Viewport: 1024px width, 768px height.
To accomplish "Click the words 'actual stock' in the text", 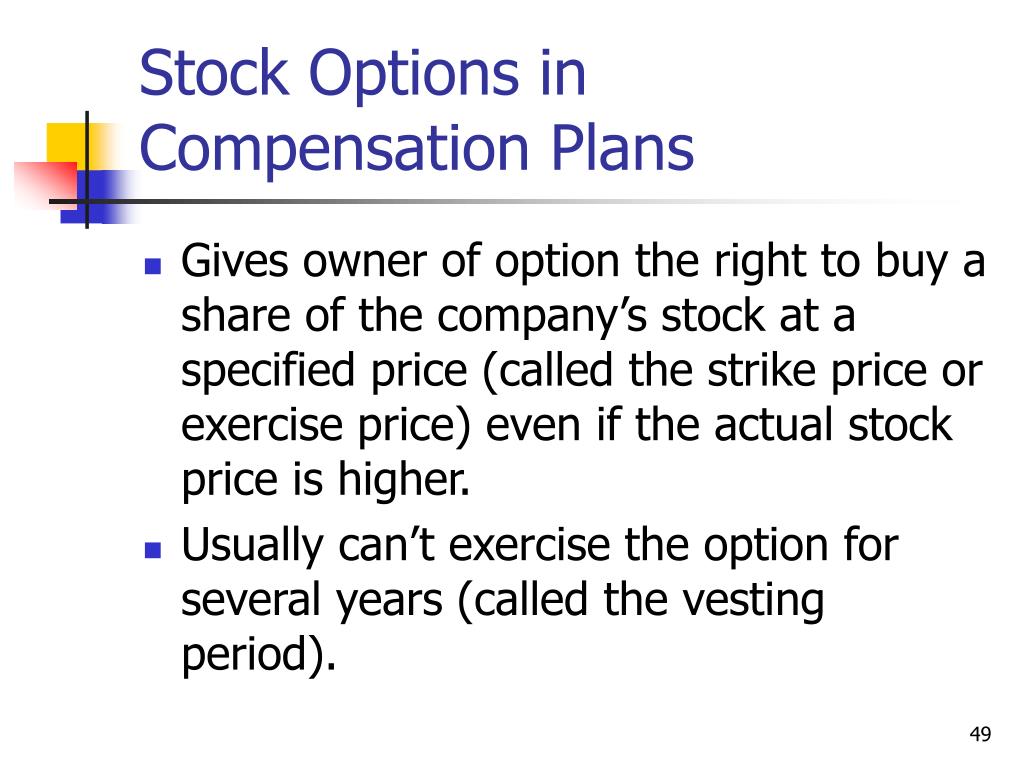I will click(833, 426).
